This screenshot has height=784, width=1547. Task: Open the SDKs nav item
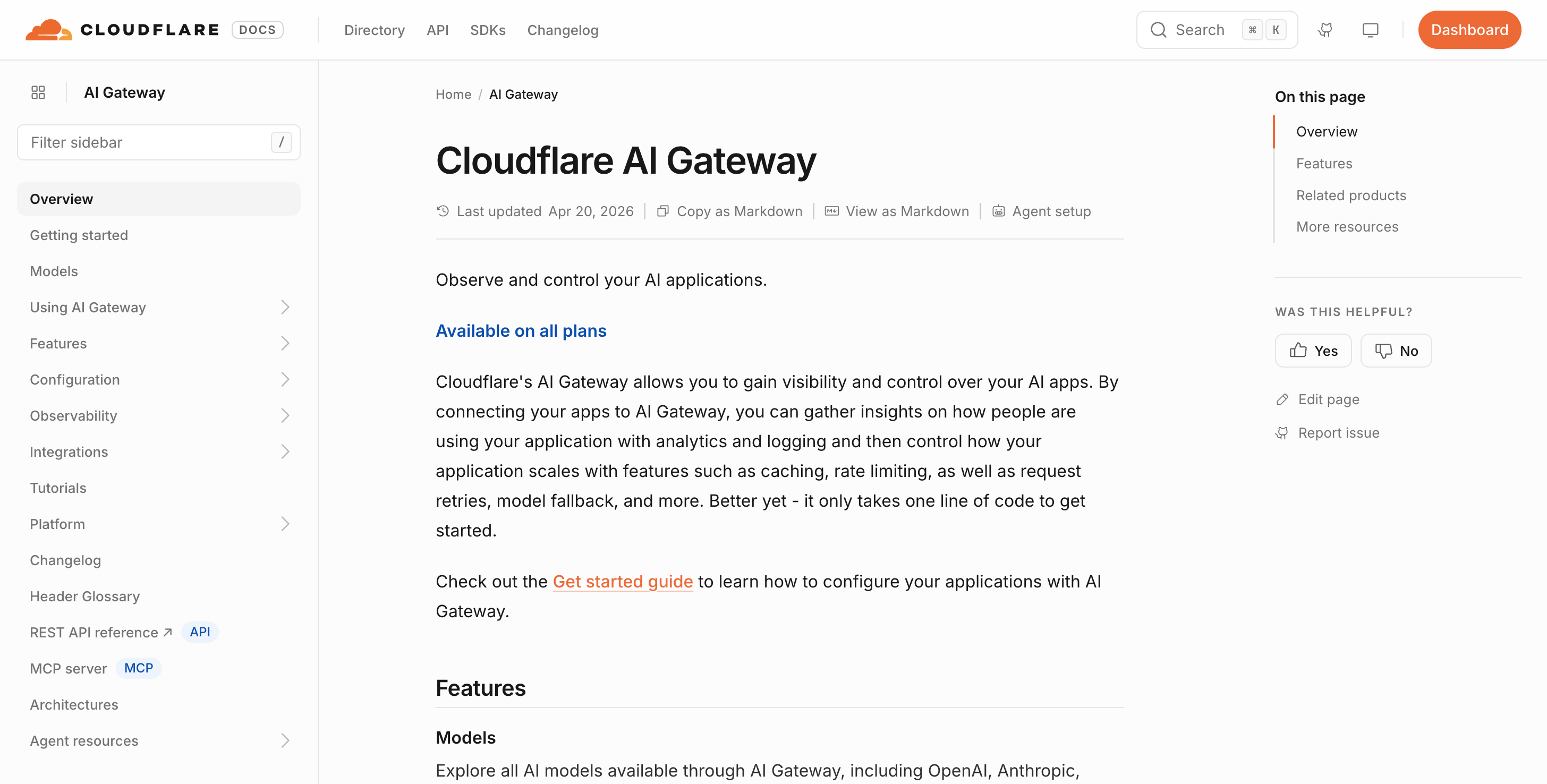pyautogui.click(x=488, y=30)
